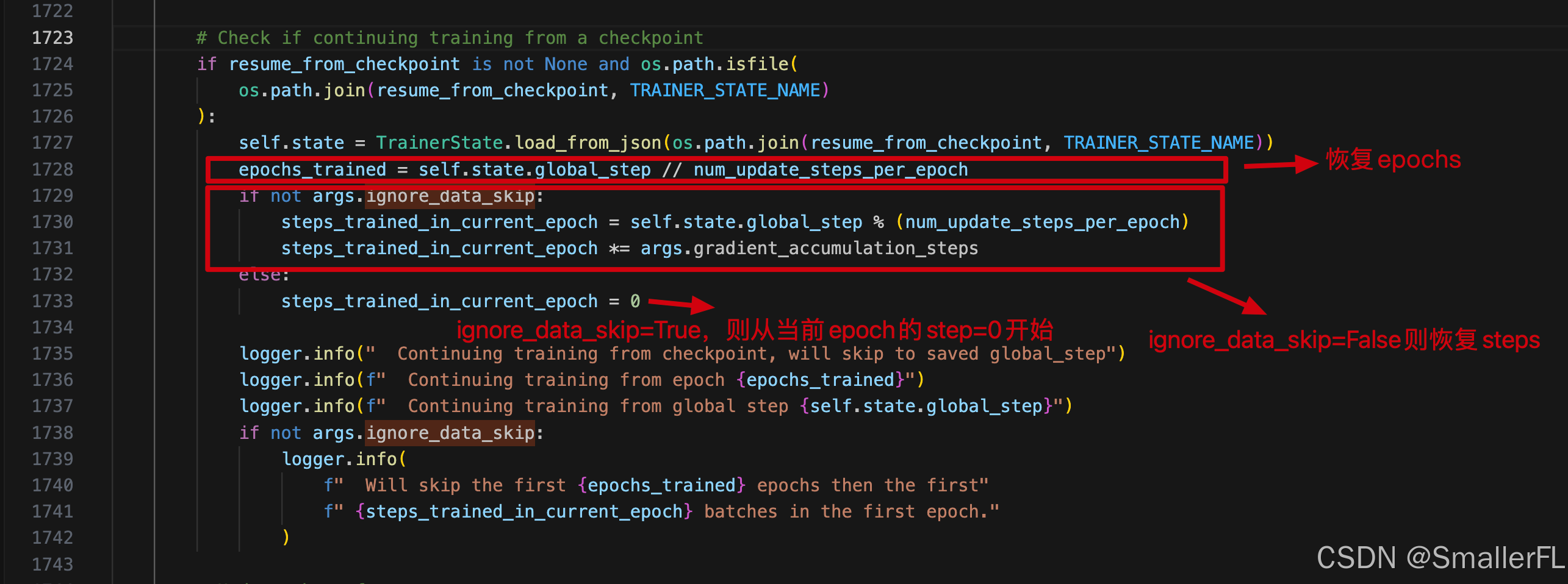The image size is (1568, 584).
Task: Click the 'else:' keyword on line 1732
Action: point(264,275)
